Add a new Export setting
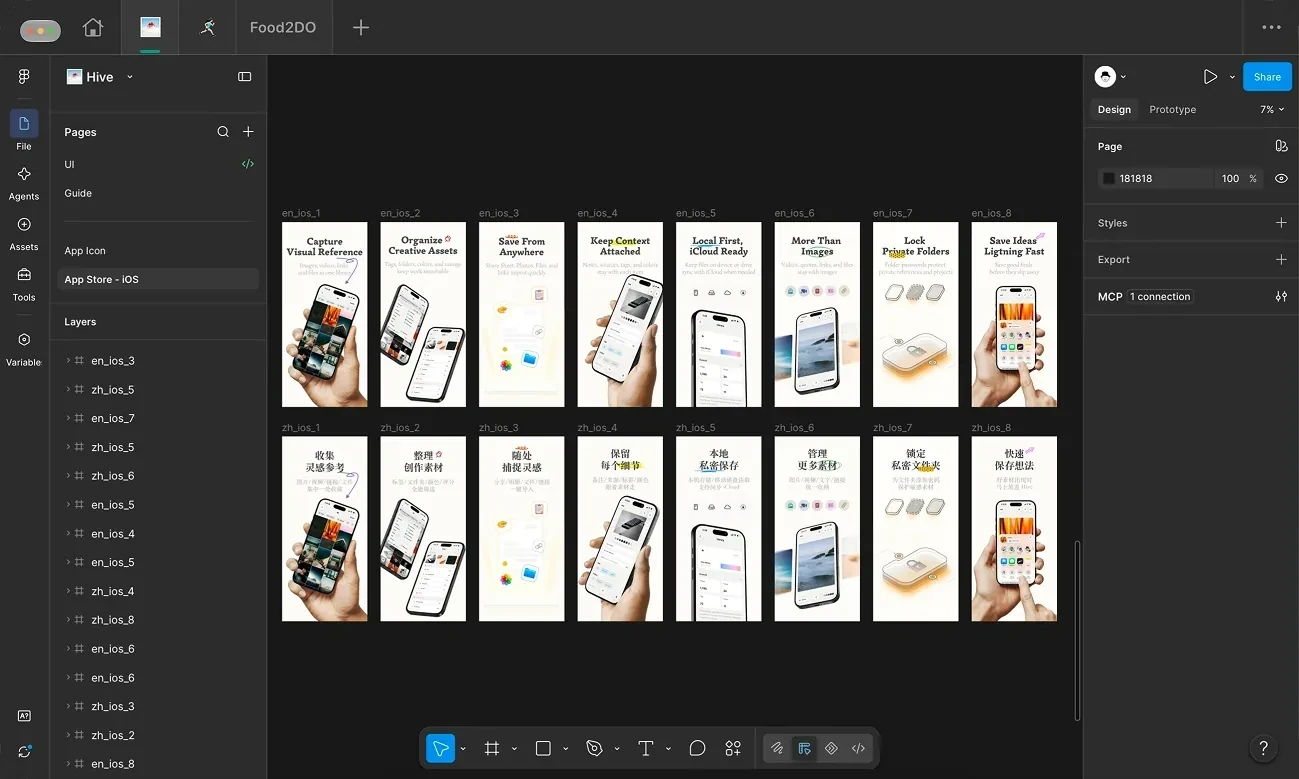This screenshot has width=1299, height=779. click(1281, 260)
